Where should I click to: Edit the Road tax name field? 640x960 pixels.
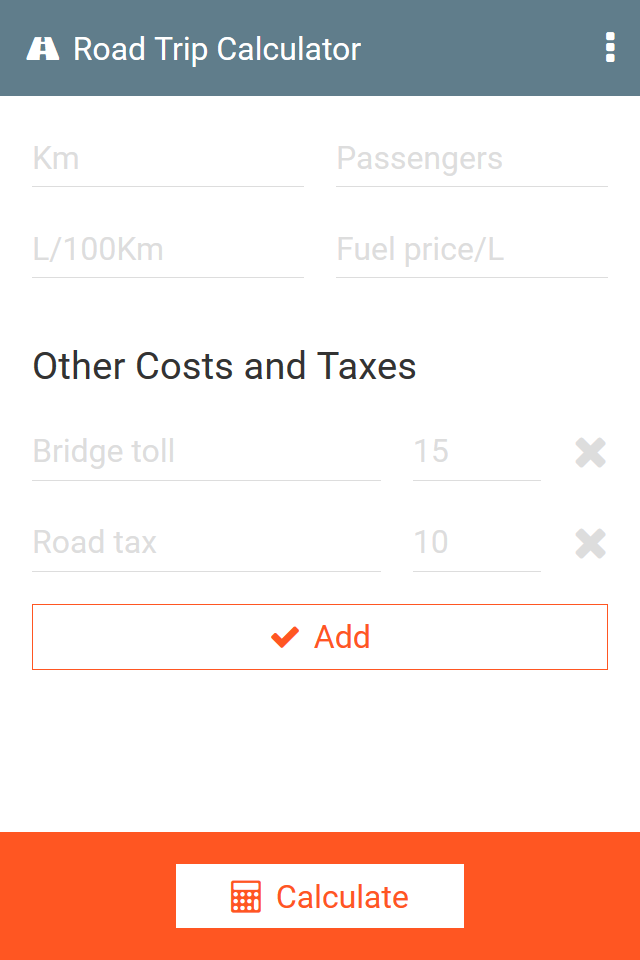click(206, 543)
